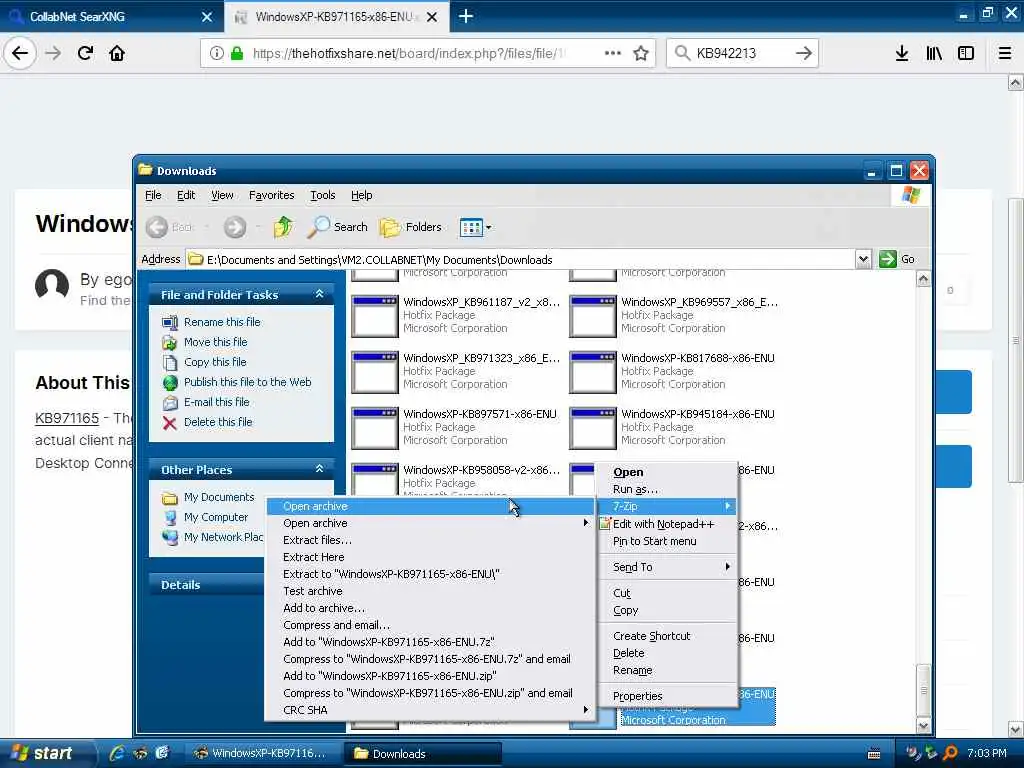Toggle Firefox sidebar view
This screenshot has height=768, width=1024.
(x=966, y=53)
